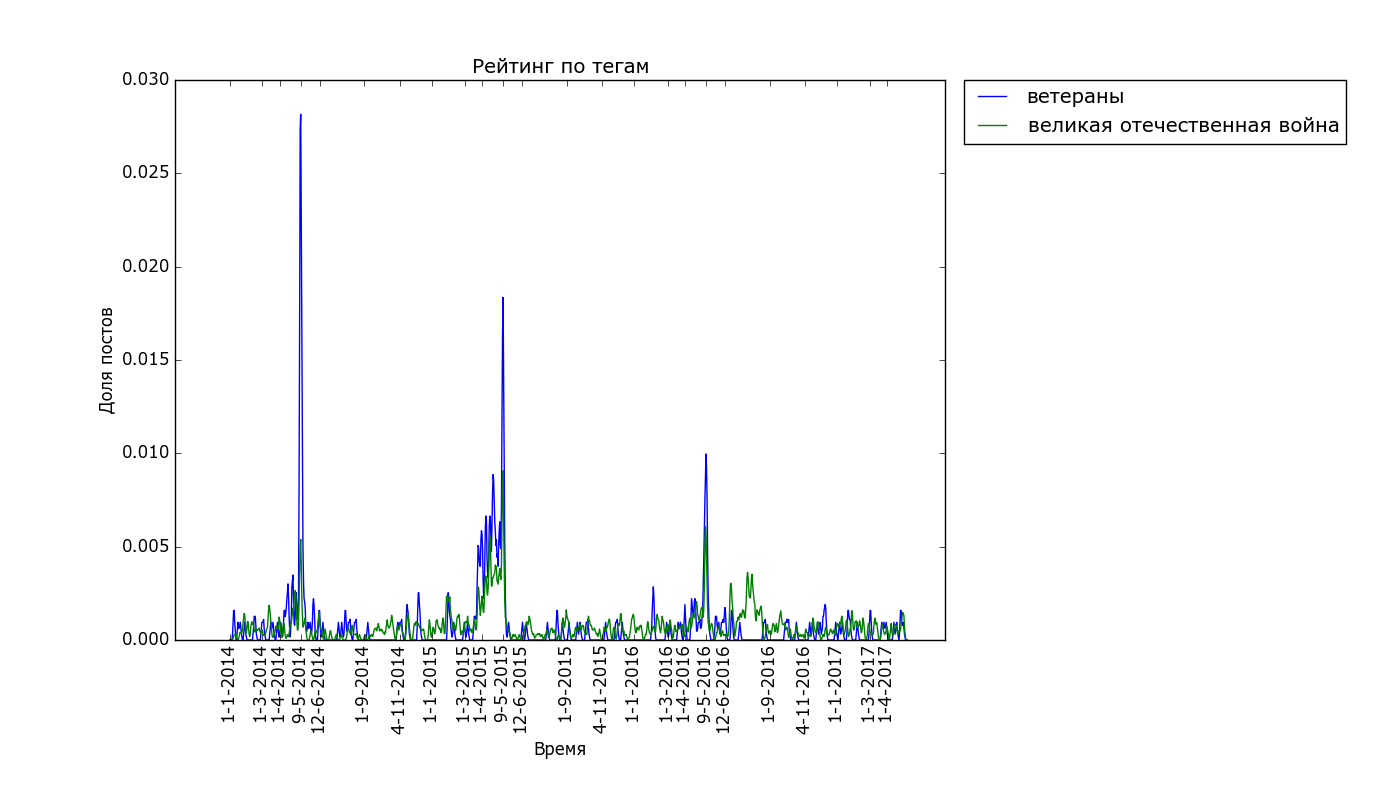Click x-axis date label 1-1-2015

point(430,685)
